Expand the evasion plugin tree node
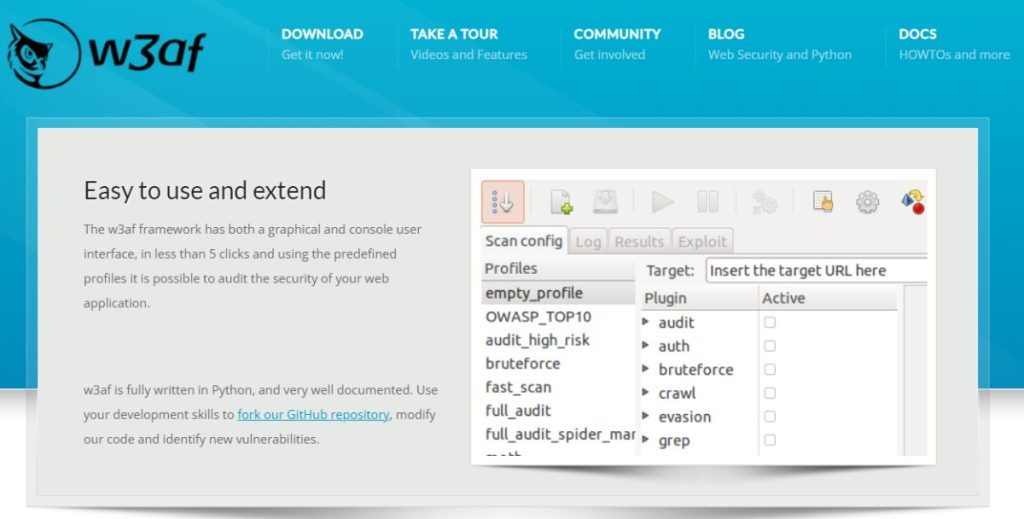This screenshot has height=519, width=1024. click(647, 416)
